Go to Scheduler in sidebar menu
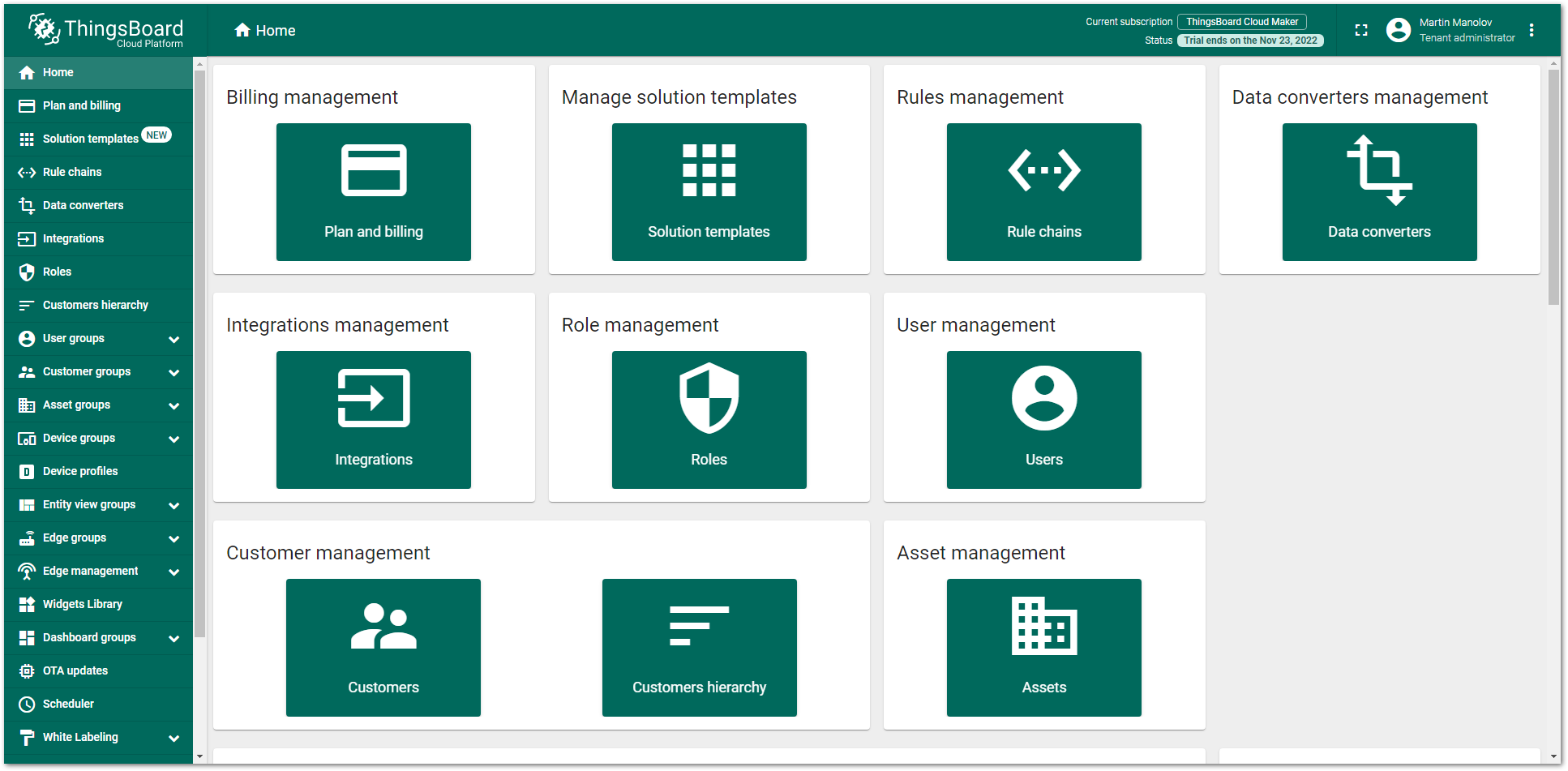The height and width of the screenshot is (771, 1568). pos(68,704)
